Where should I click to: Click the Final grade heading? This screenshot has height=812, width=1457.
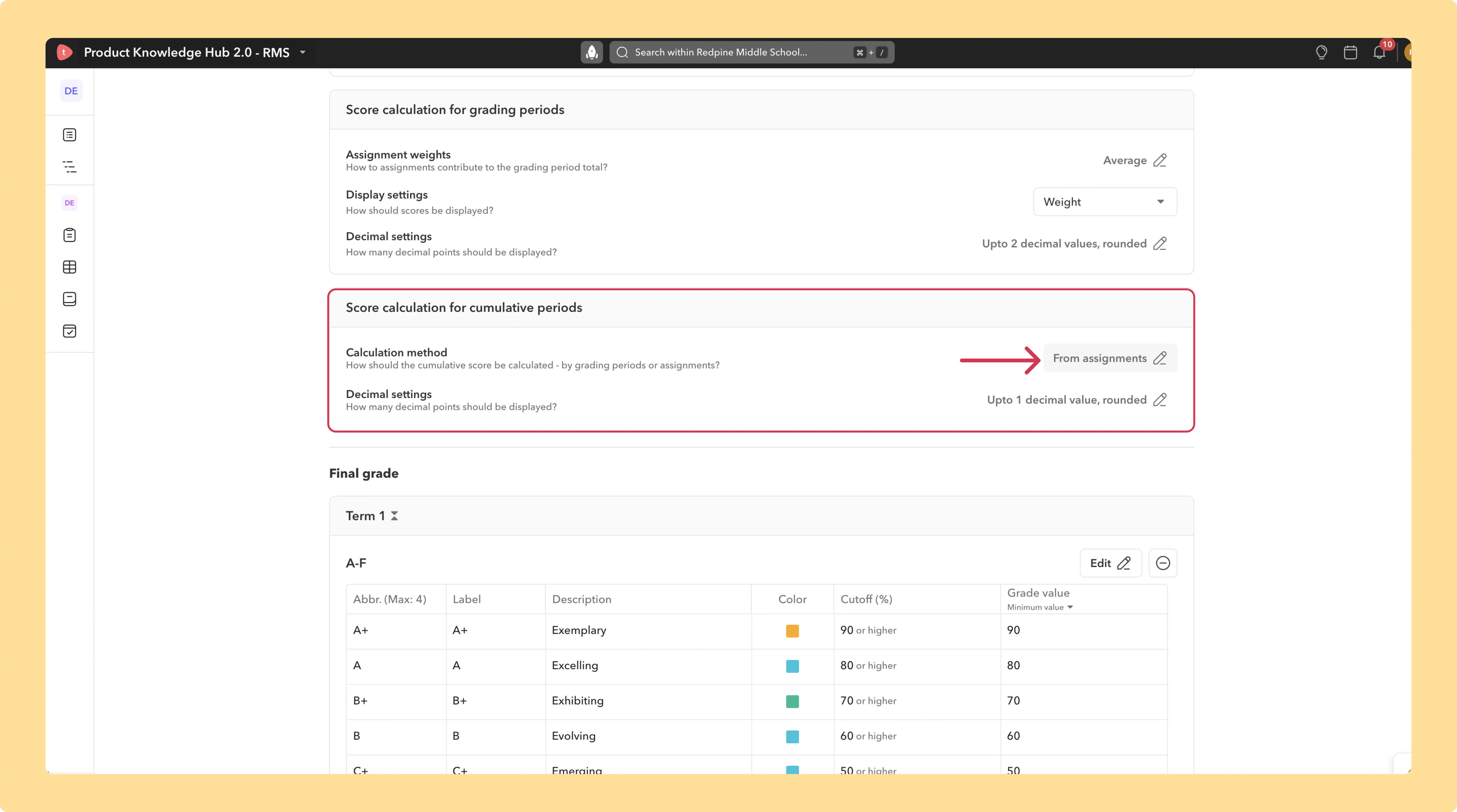coord(364,473)
